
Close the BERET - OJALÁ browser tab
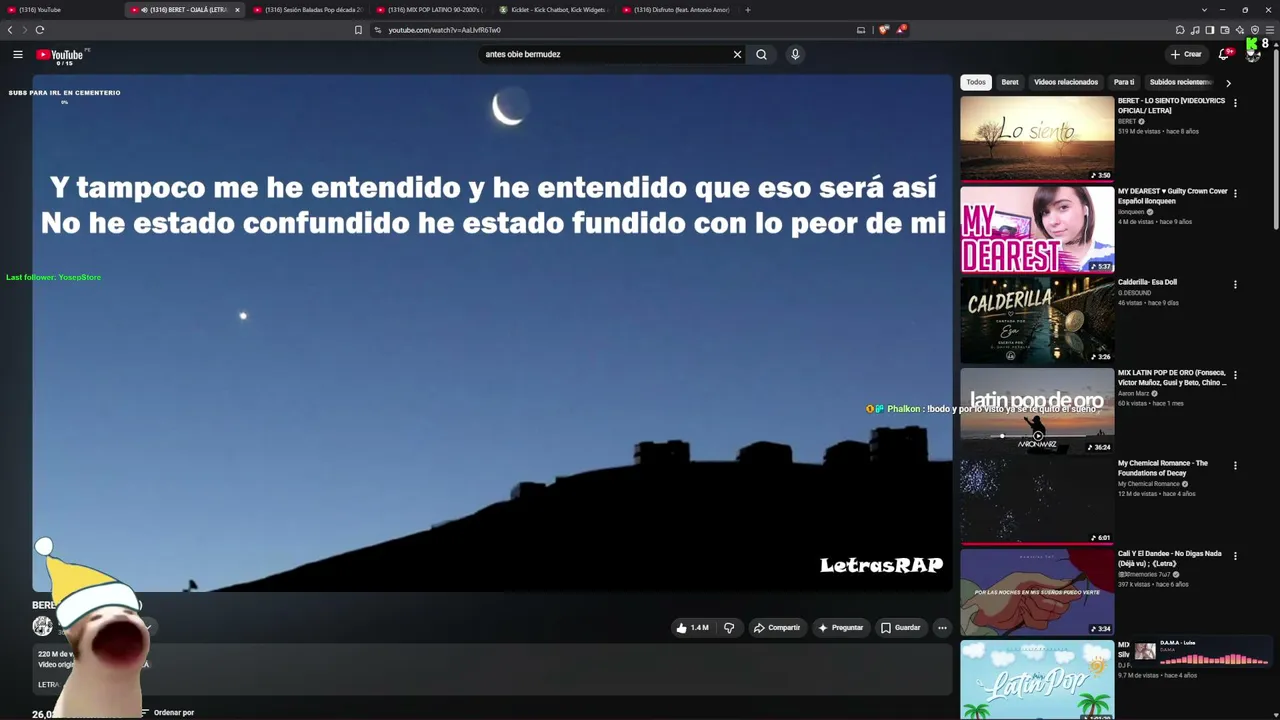237,10
